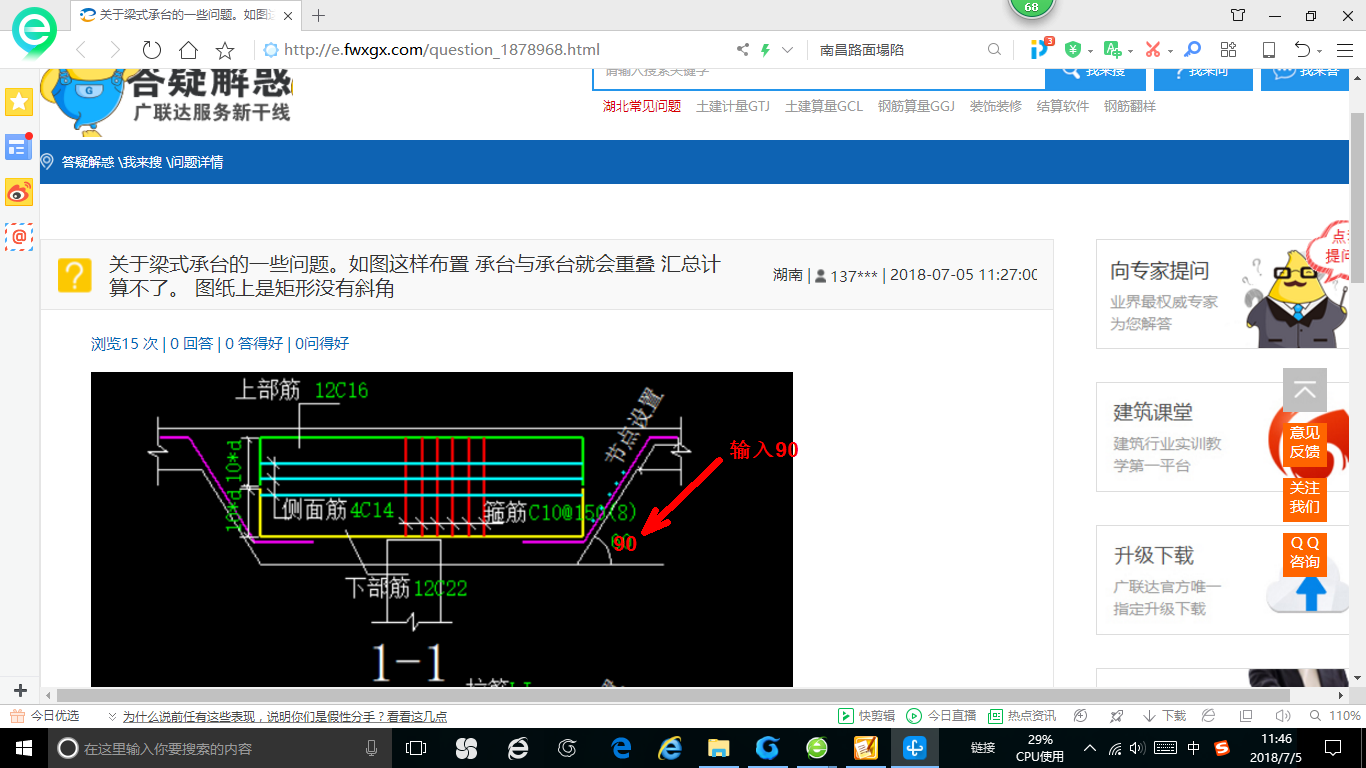Click the undo closed tab arrow icon
The image size is (1366, 768).
pyautogui.click(x=1302, y=50)
